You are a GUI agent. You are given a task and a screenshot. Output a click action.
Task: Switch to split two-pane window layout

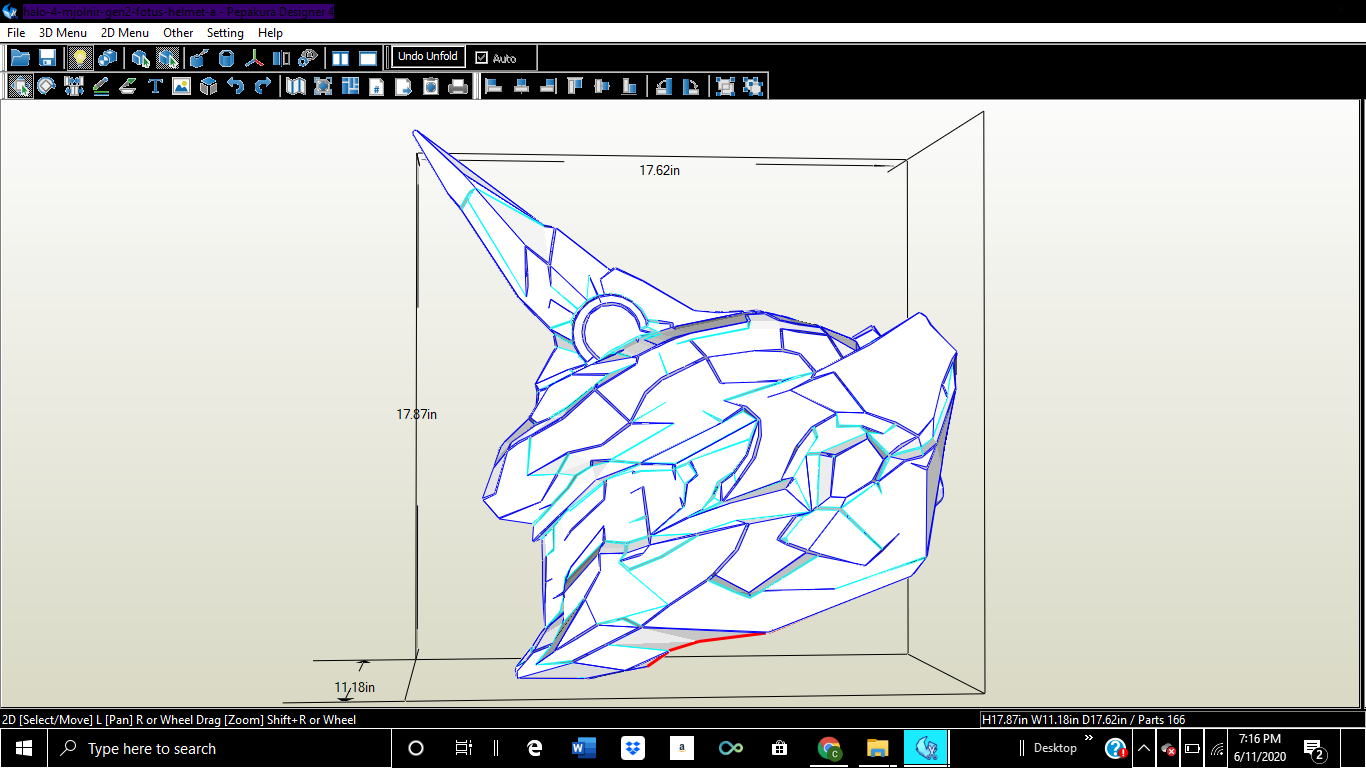click(x=341, y=58)
